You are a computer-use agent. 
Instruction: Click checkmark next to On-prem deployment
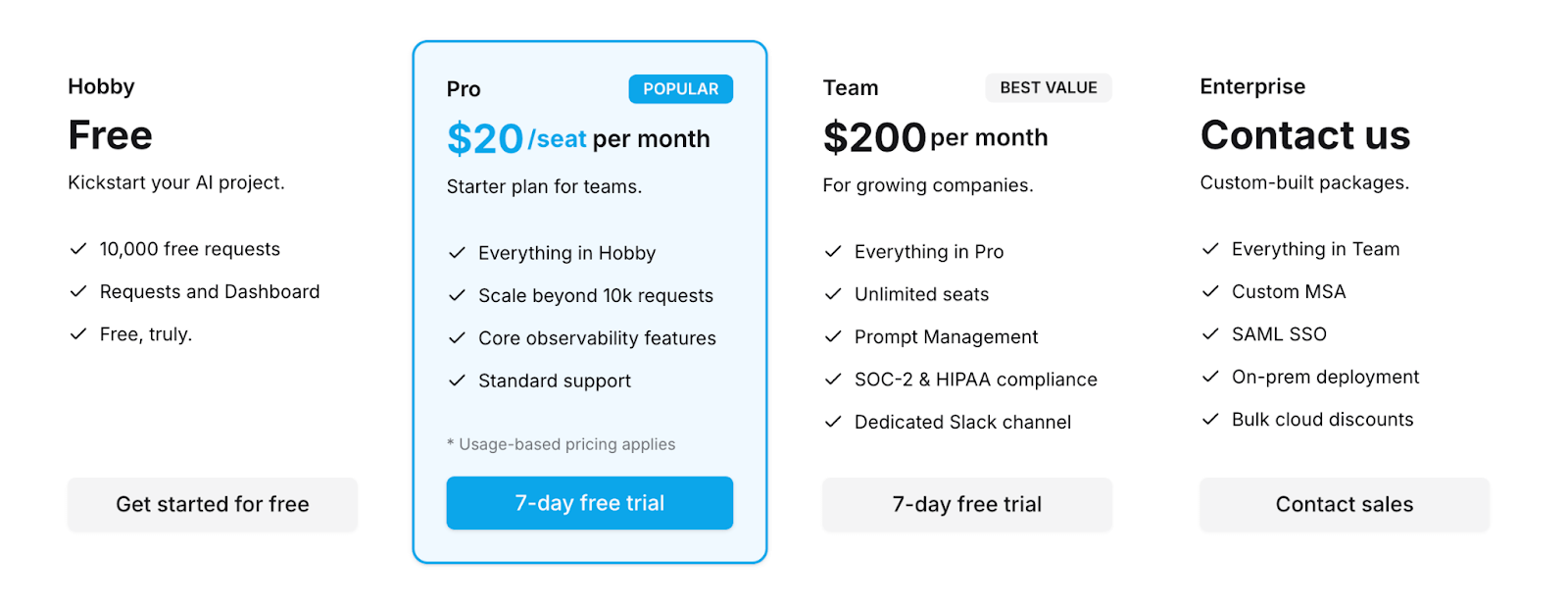point(1210,377)
